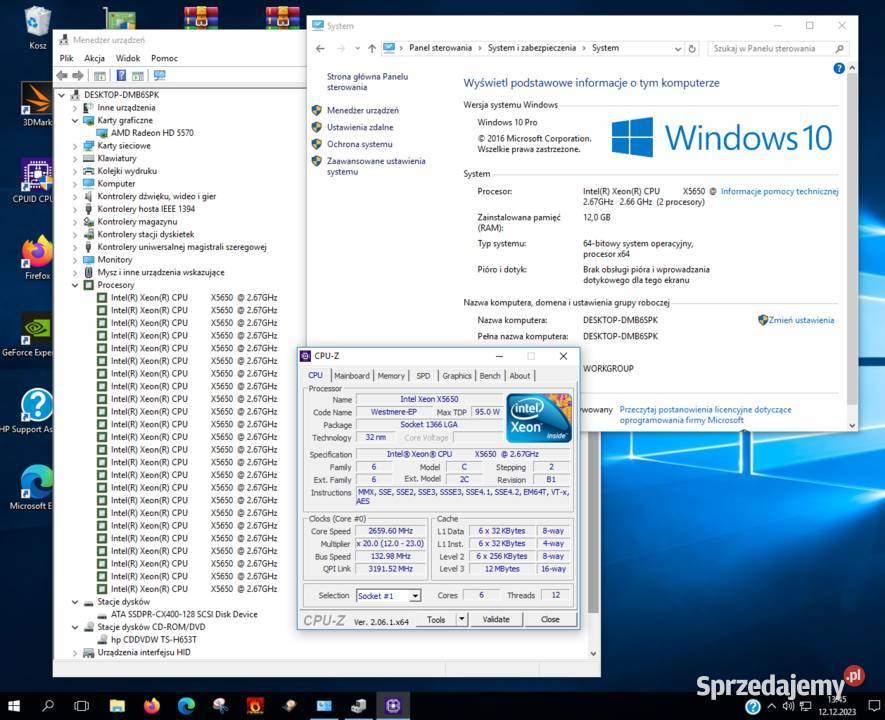Click the volume icon in system tray
This screenshot has height=720, width=885.
click(788, 706)
